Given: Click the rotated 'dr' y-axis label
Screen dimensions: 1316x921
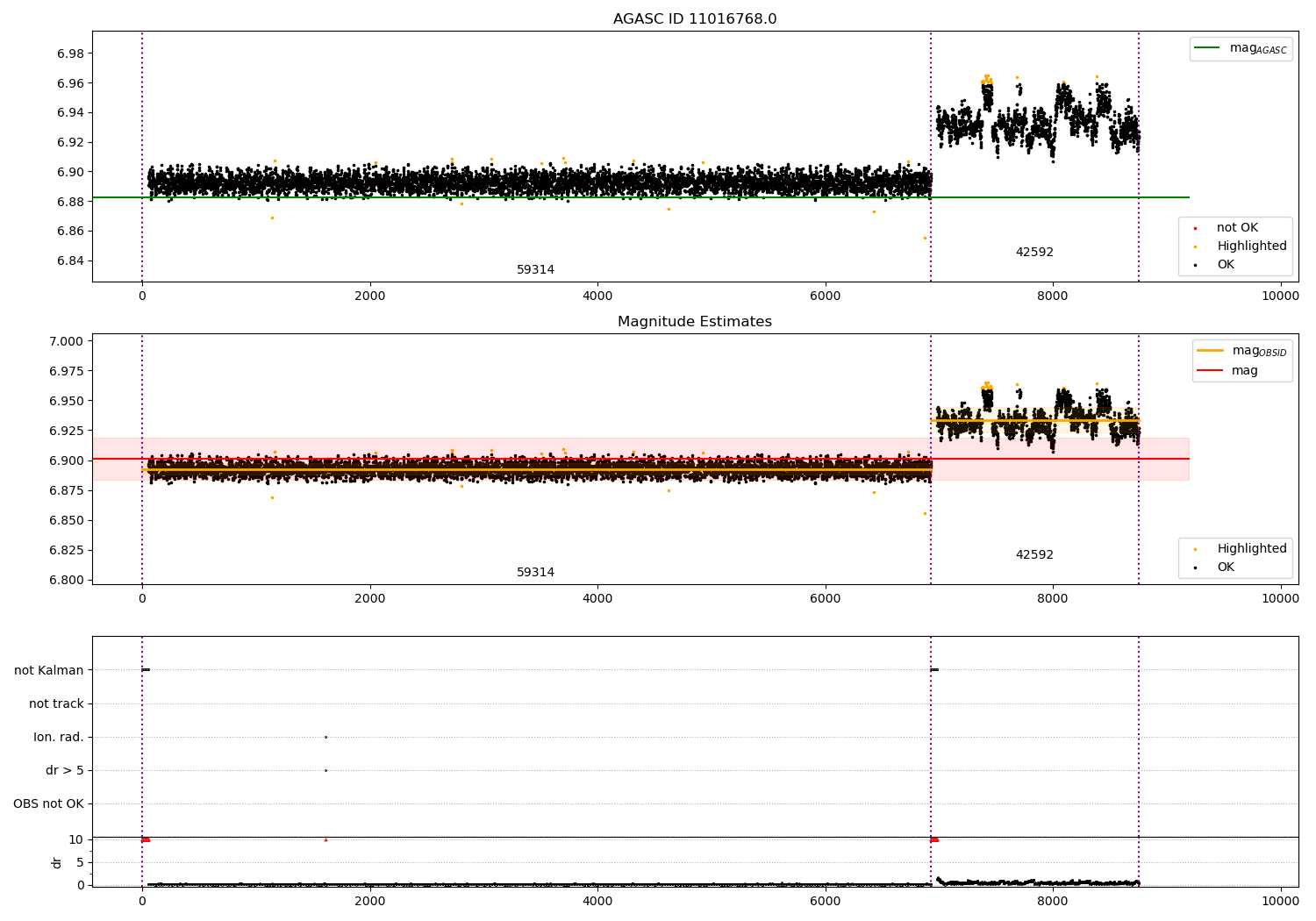Looking at the screenshot, I should pyautogui.click(x=57, y=862).
